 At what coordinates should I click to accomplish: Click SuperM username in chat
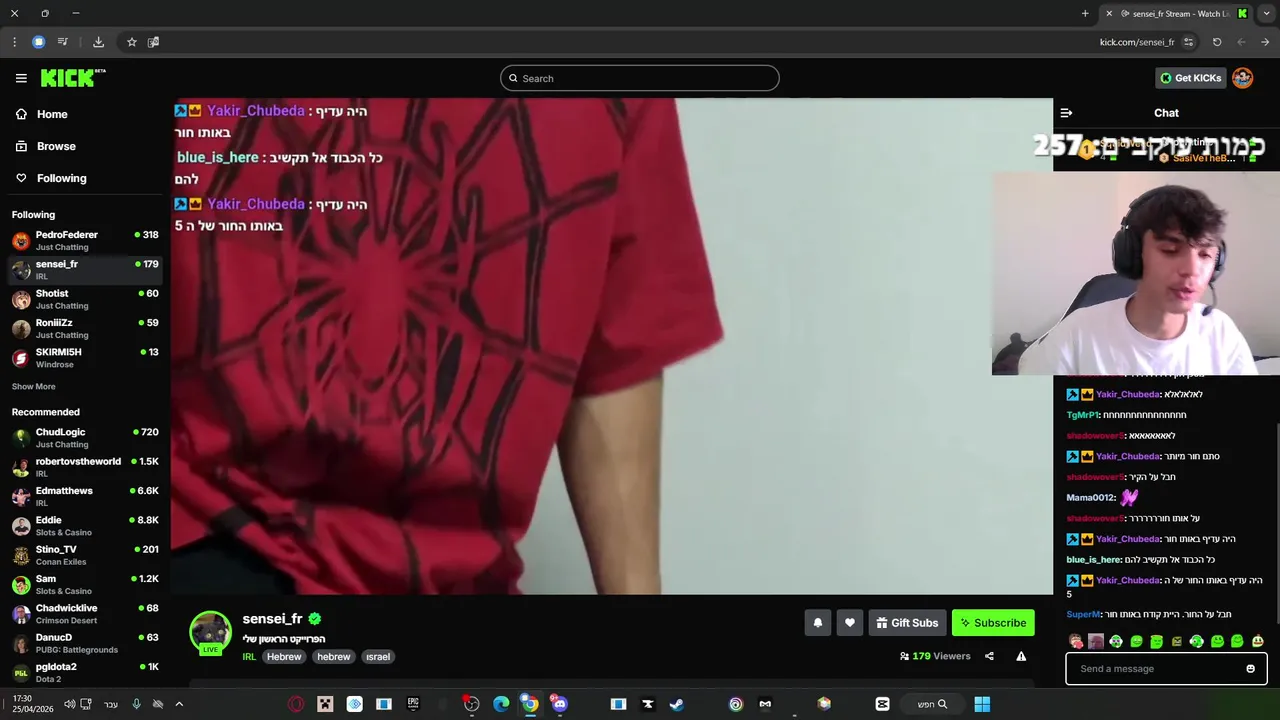point(1084,614)
